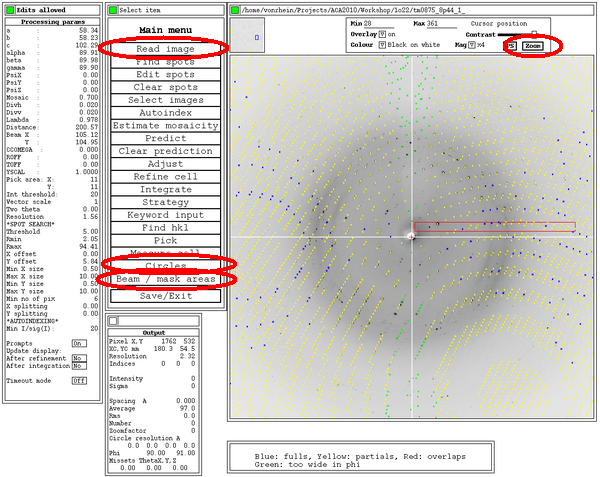Screen dimensions: 600x477
Task: Click Save/Exit button
Action: (165, 295)
